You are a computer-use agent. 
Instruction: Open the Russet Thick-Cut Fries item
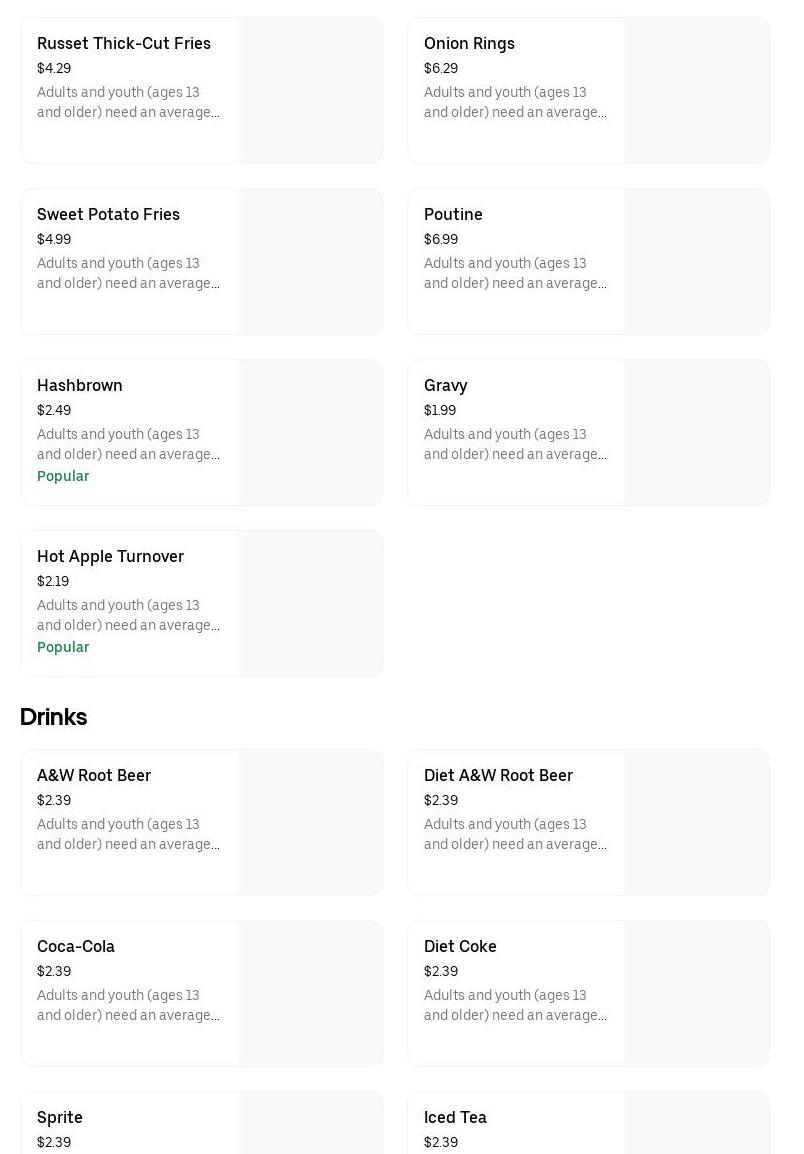tap(124, 44)
